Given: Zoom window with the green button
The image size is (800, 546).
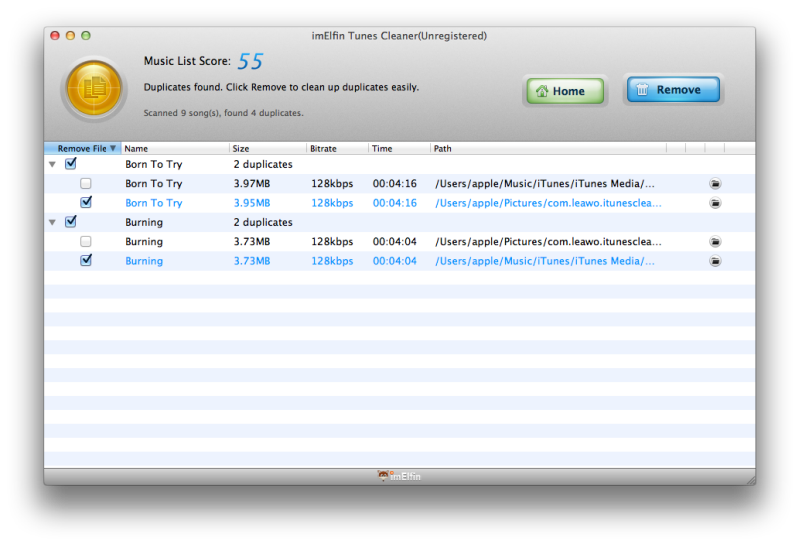Looking at the screenshot, I should click(x=86, y=35).
